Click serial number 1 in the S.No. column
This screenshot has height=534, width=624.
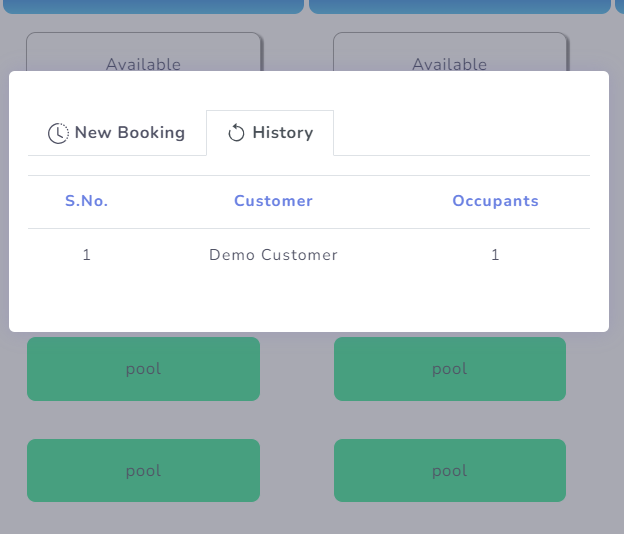87,255
